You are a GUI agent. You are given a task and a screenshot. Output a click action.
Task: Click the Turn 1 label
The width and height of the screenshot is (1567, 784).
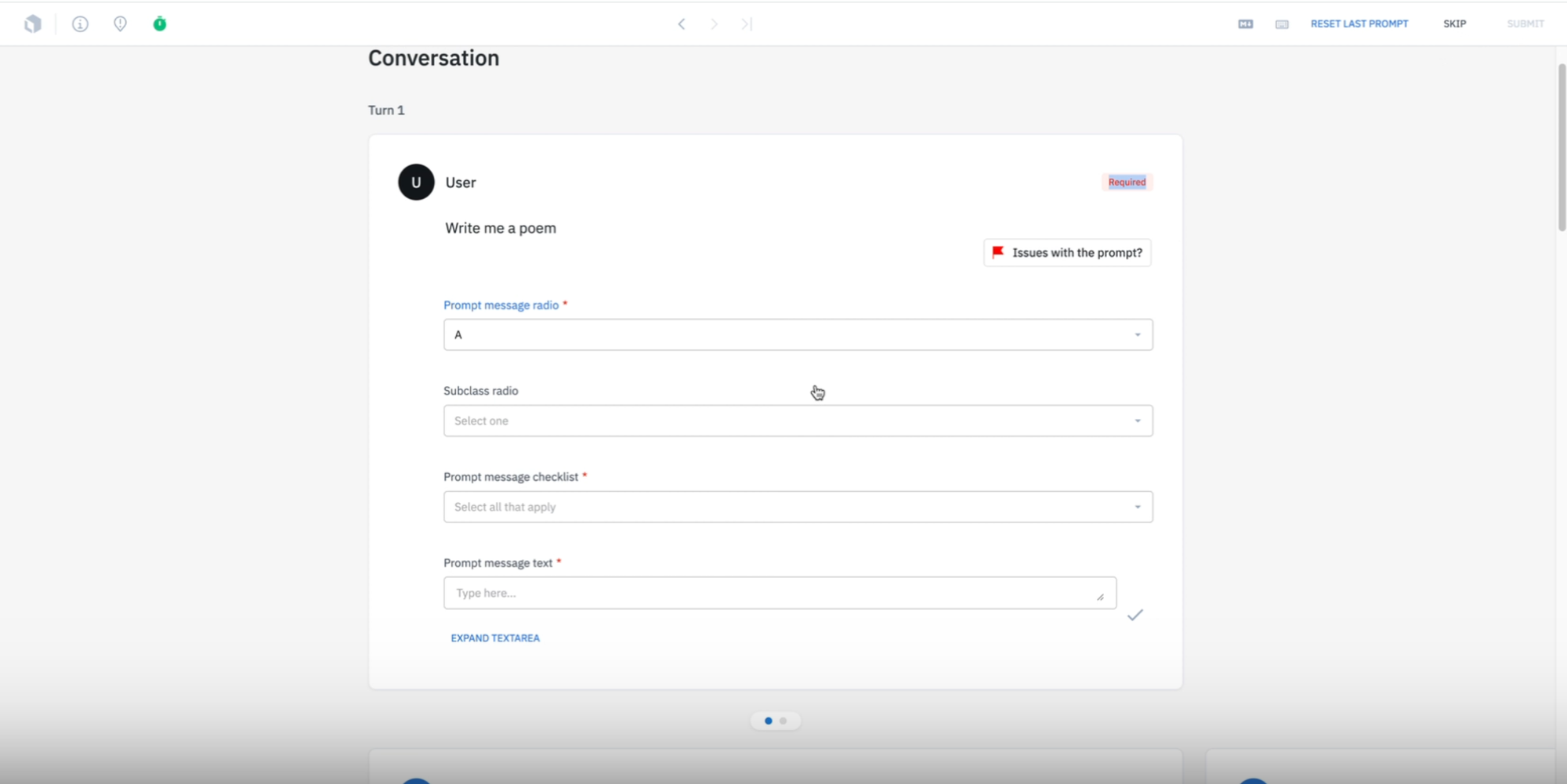click(x=386, y=110)
